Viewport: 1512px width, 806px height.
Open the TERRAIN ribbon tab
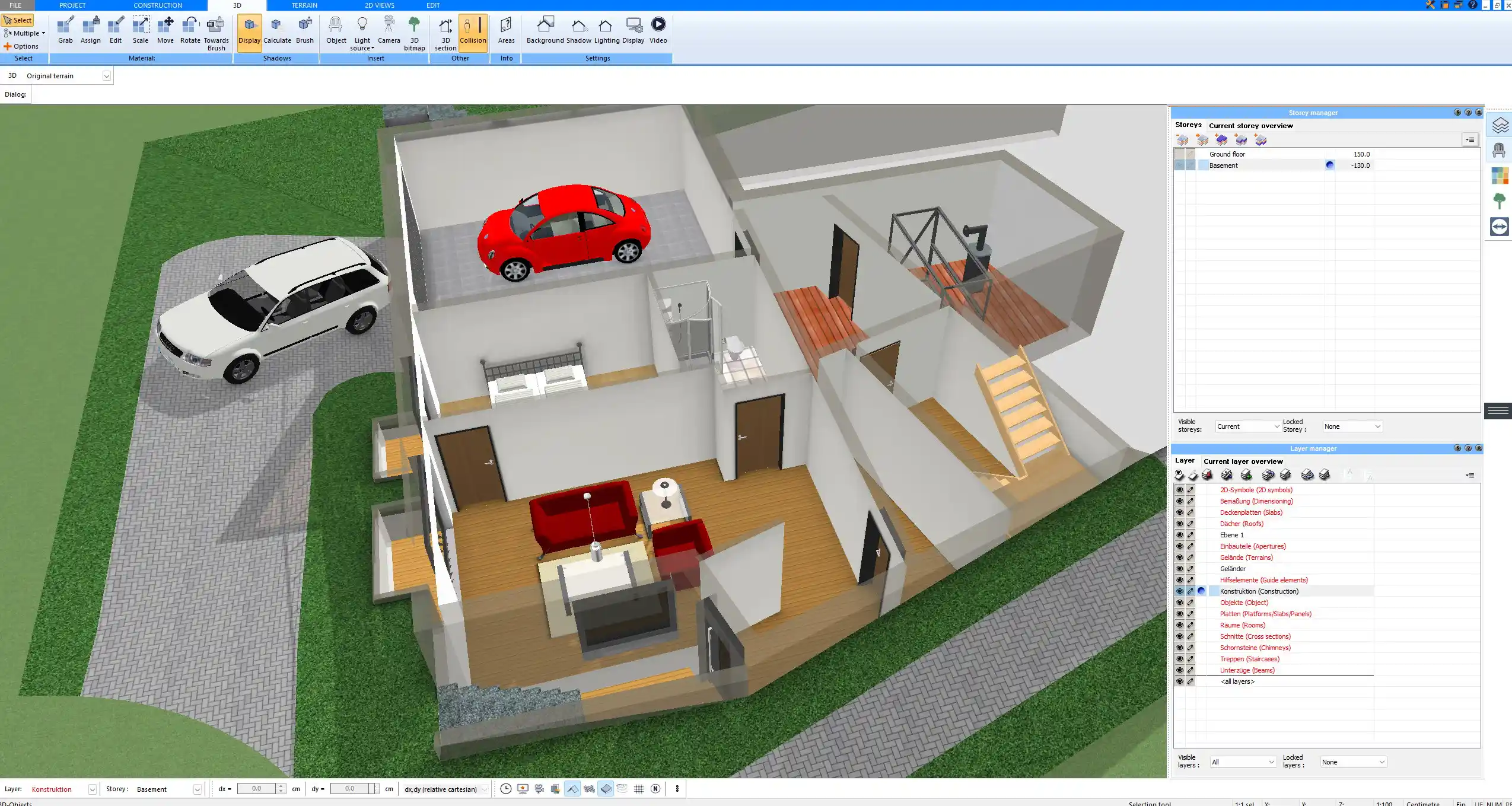[304, 5]
